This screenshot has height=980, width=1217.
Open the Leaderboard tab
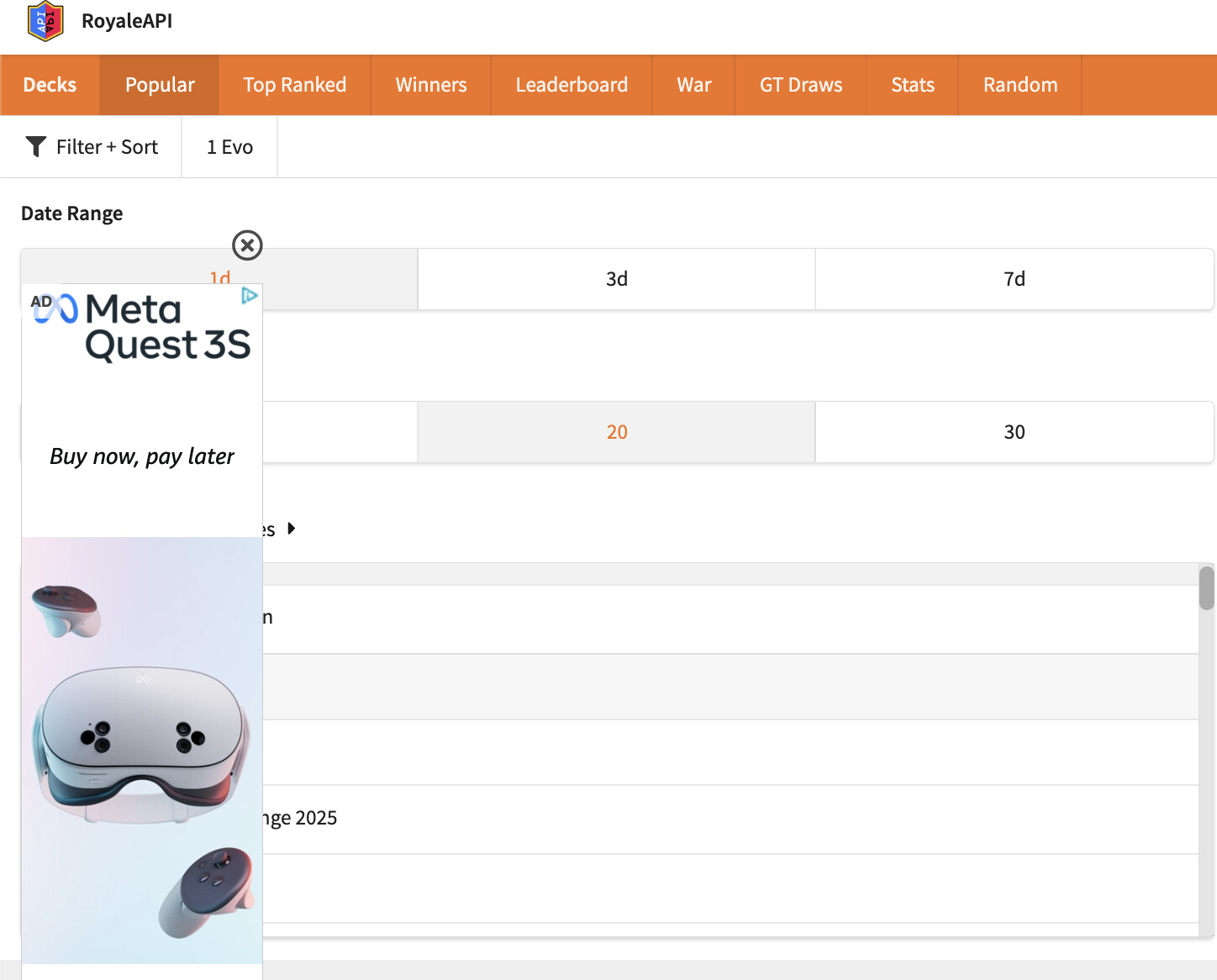(x=572, y=85)
